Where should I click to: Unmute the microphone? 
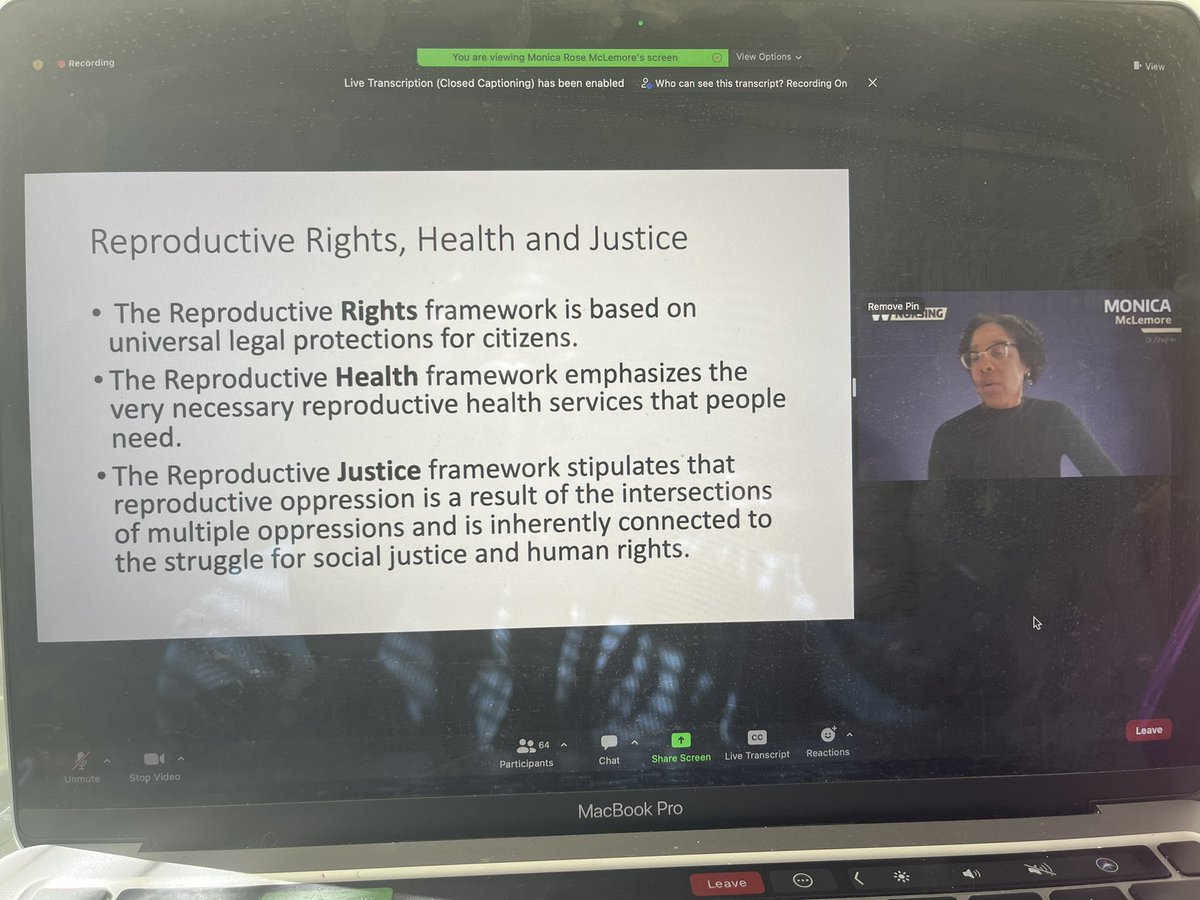80,760
